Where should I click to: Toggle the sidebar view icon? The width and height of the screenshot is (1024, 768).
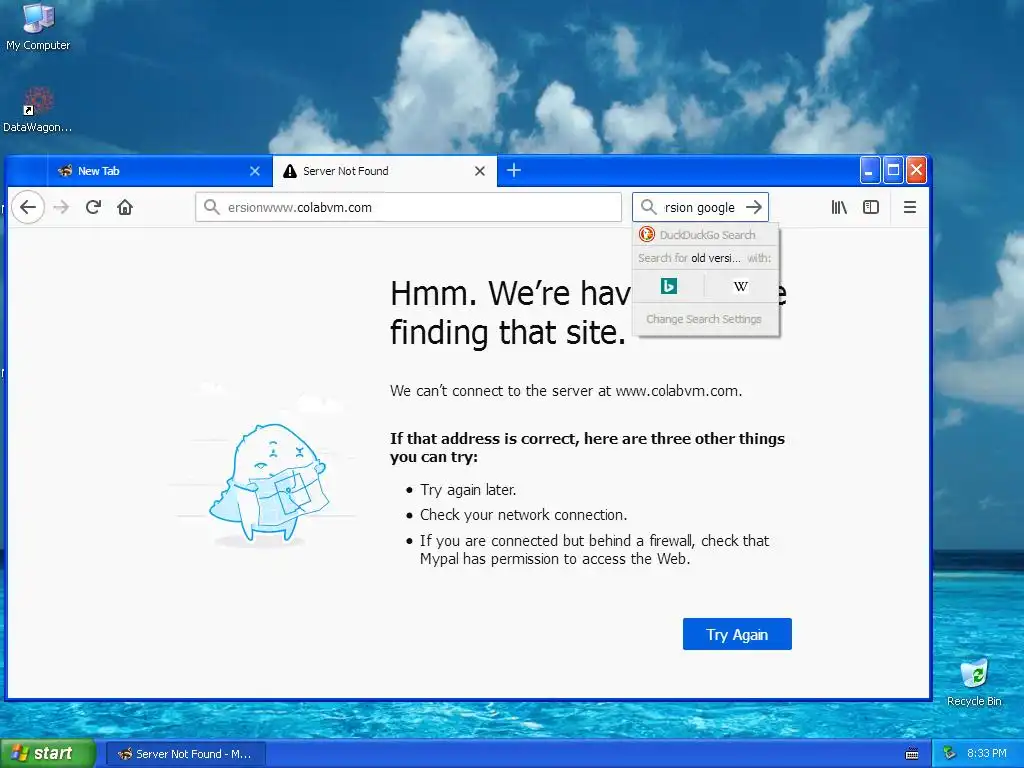[871, 208]
